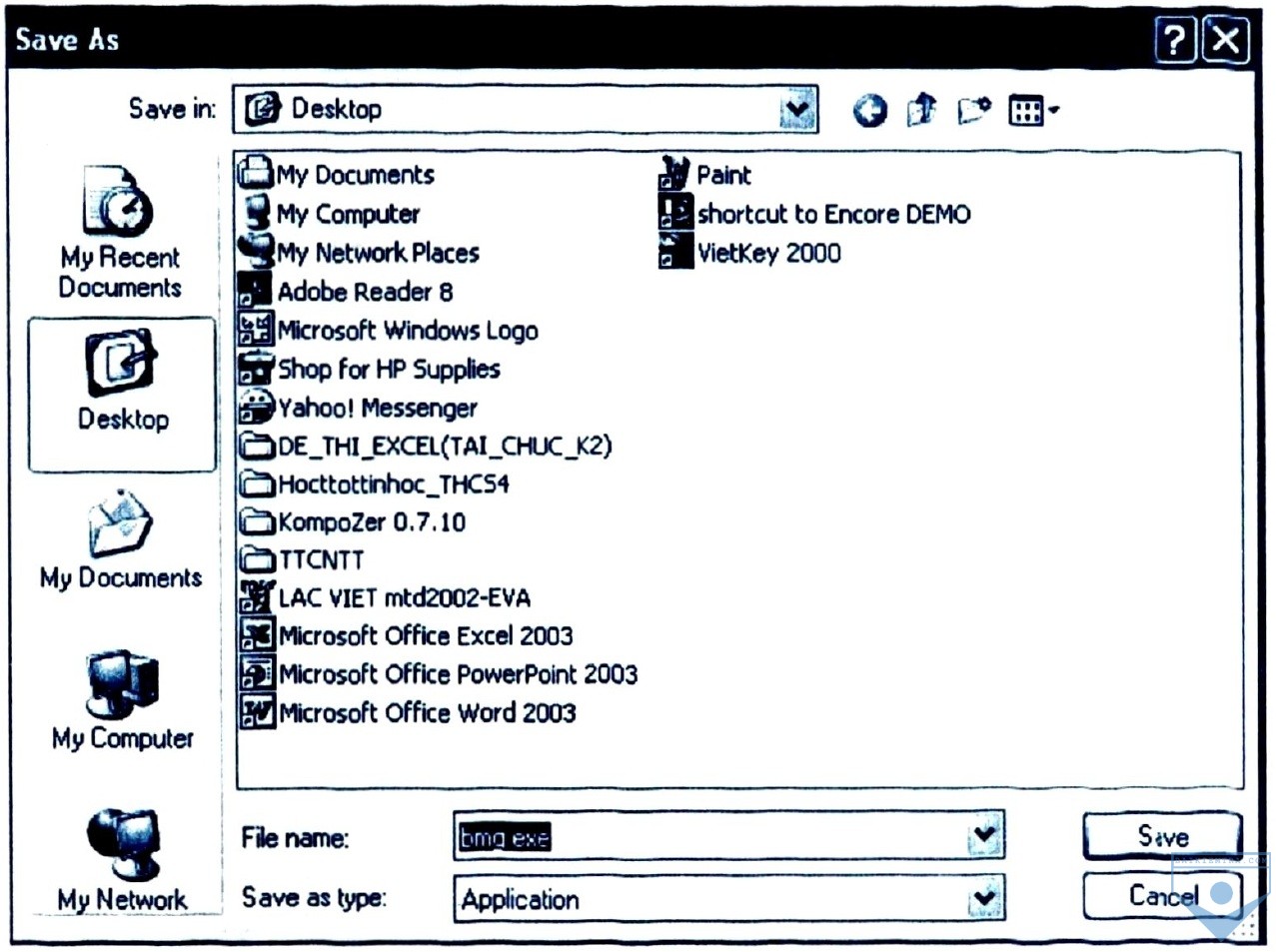Click the Save button

(1162, 836)
